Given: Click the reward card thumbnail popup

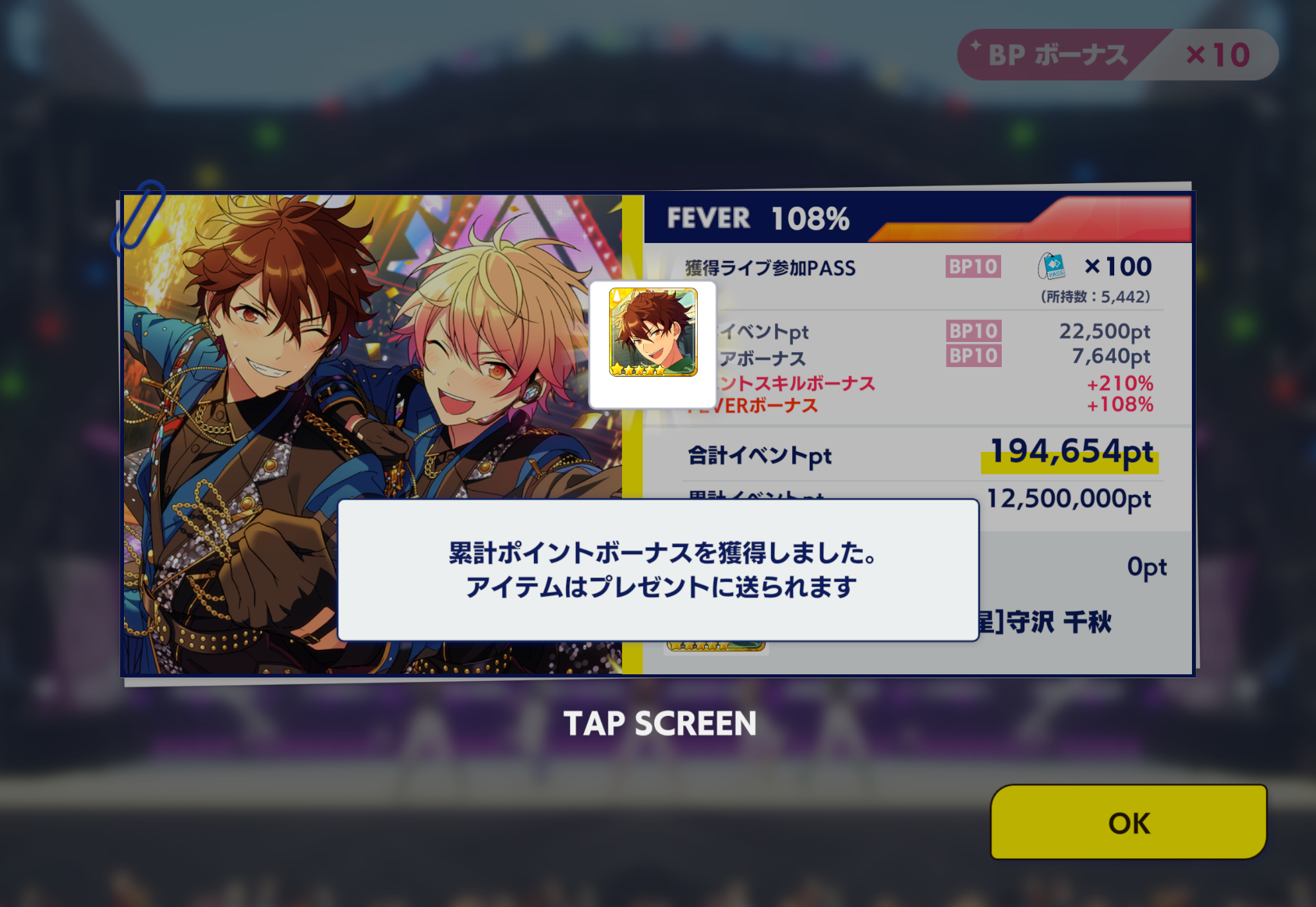Looking at the screenshot, I should (x=653, y=344).
